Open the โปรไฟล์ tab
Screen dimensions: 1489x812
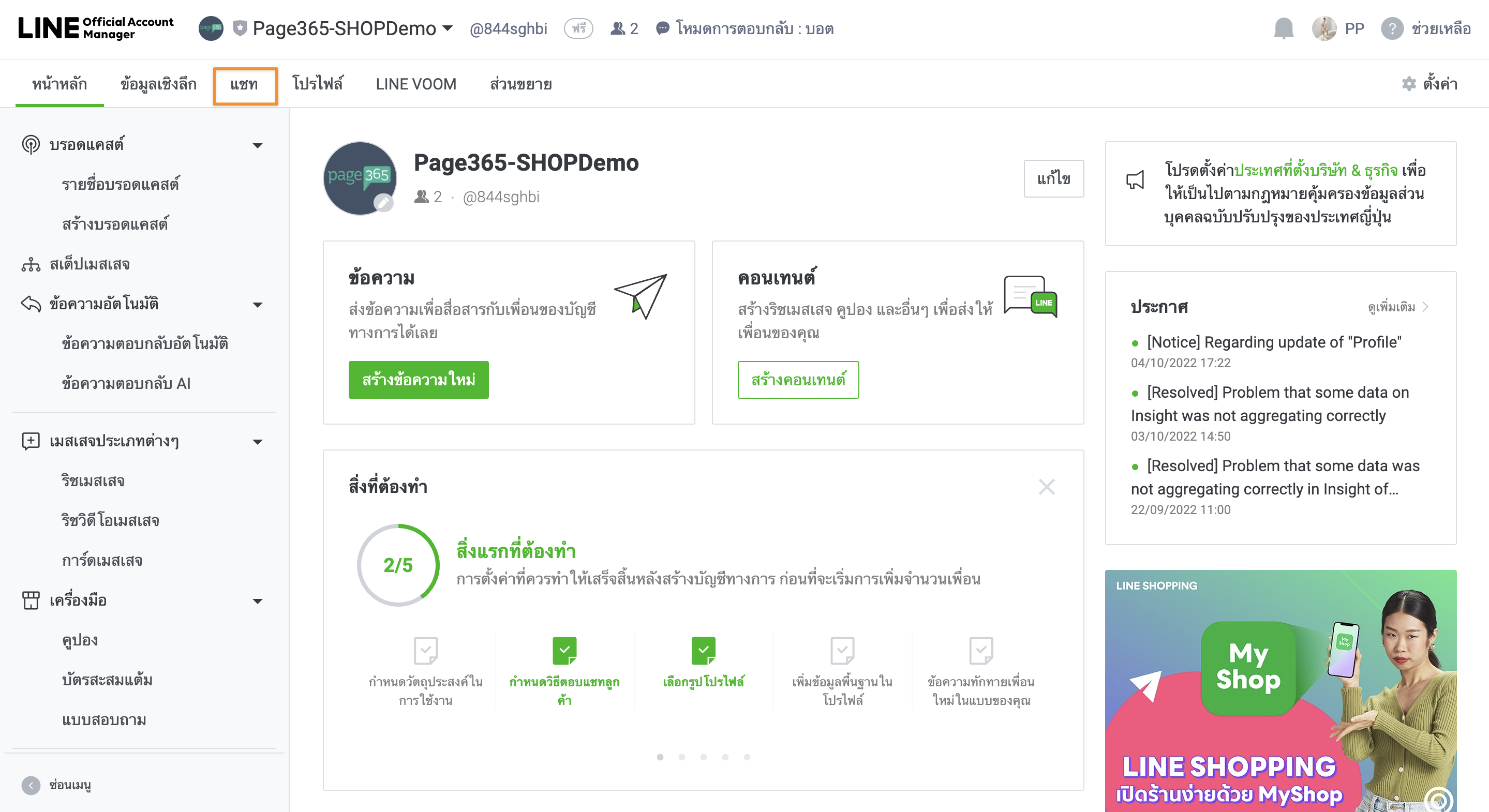point(317,84)
